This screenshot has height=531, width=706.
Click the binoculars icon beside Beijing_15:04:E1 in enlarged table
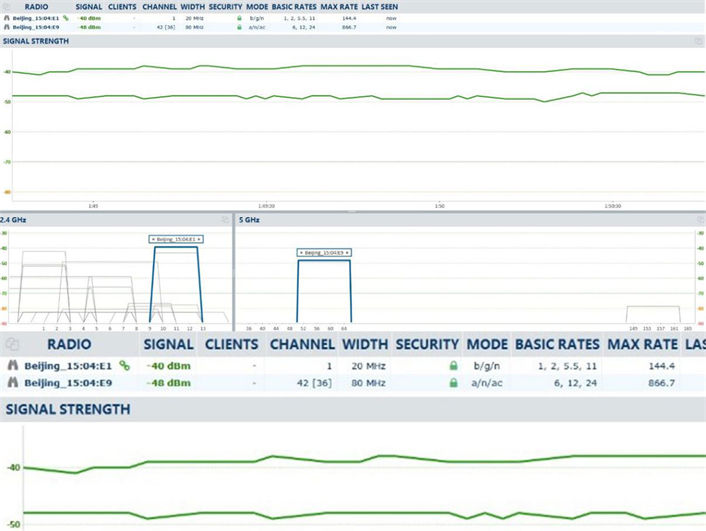pyautogui.click(x=13, y=366)
